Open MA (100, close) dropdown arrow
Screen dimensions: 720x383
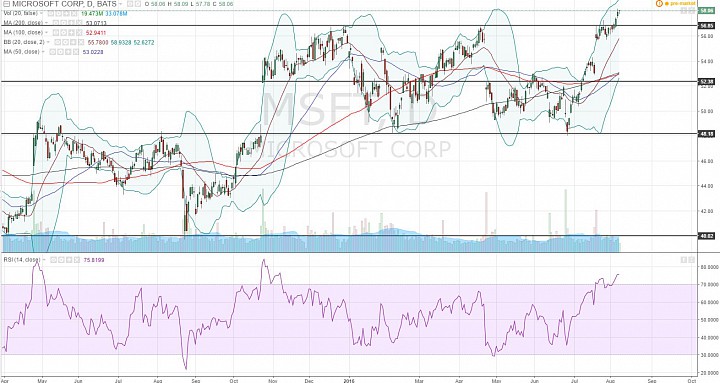pyautogui.click(x=46, y=33)
